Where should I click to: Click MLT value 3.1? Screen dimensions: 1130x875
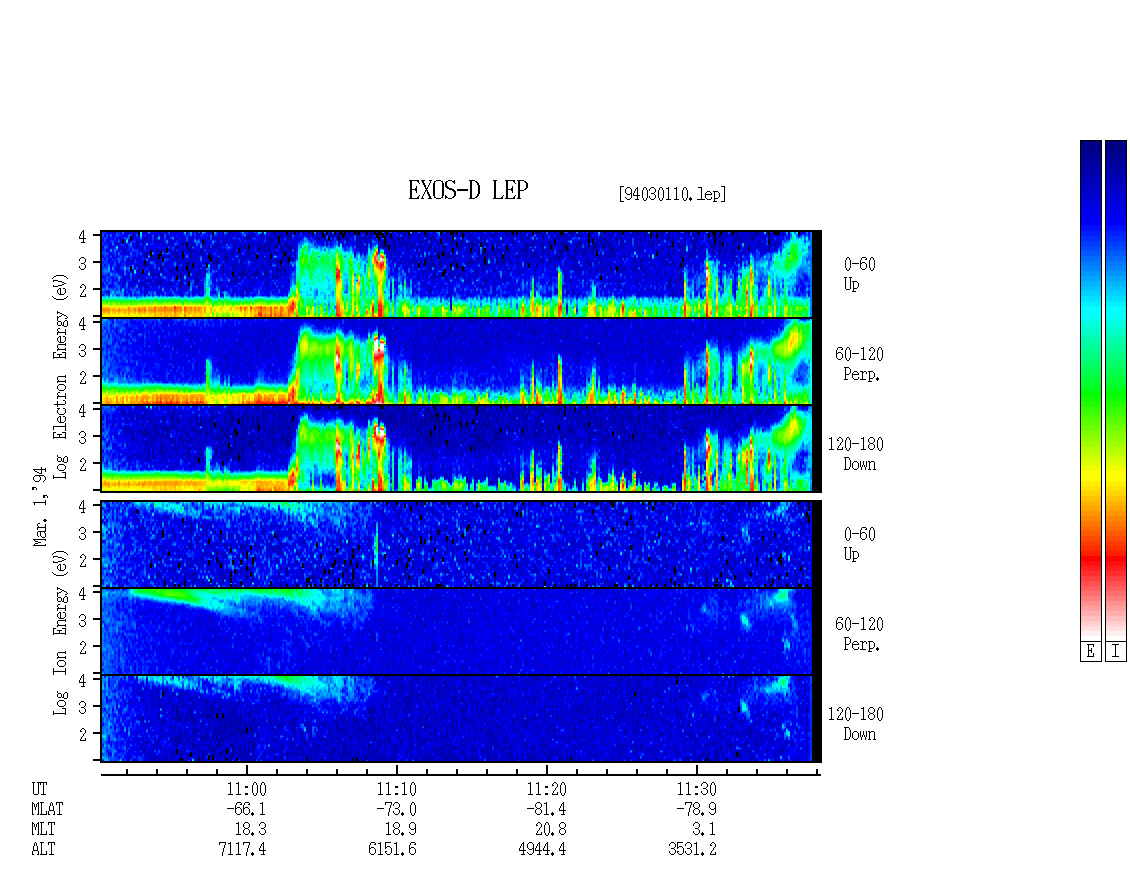(704, 830)
